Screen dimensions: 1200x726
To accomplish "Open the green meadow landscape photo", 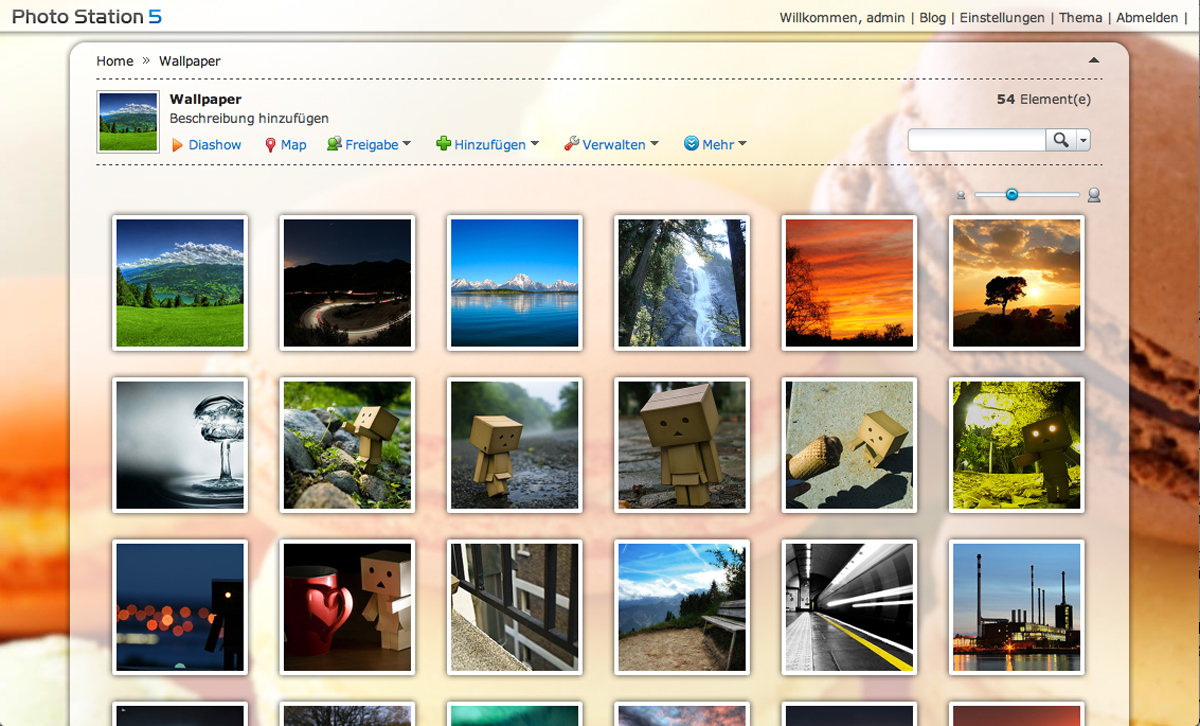I will [180, 283].
